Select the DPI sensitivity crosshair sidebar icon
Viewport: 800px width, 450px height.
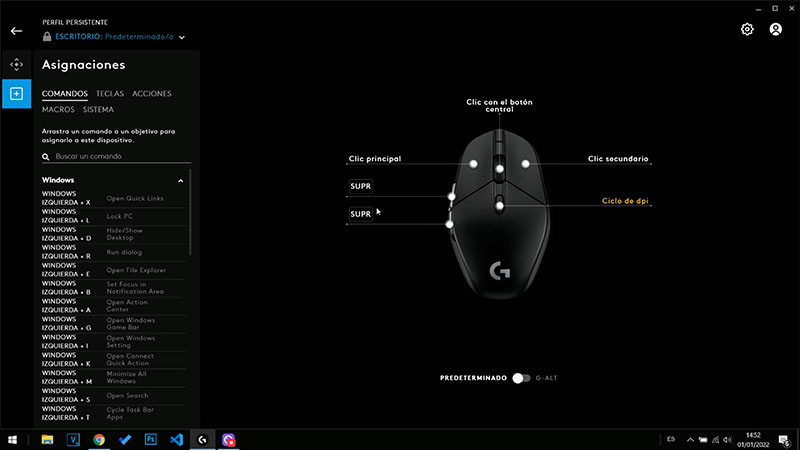(x=16, y=65)
